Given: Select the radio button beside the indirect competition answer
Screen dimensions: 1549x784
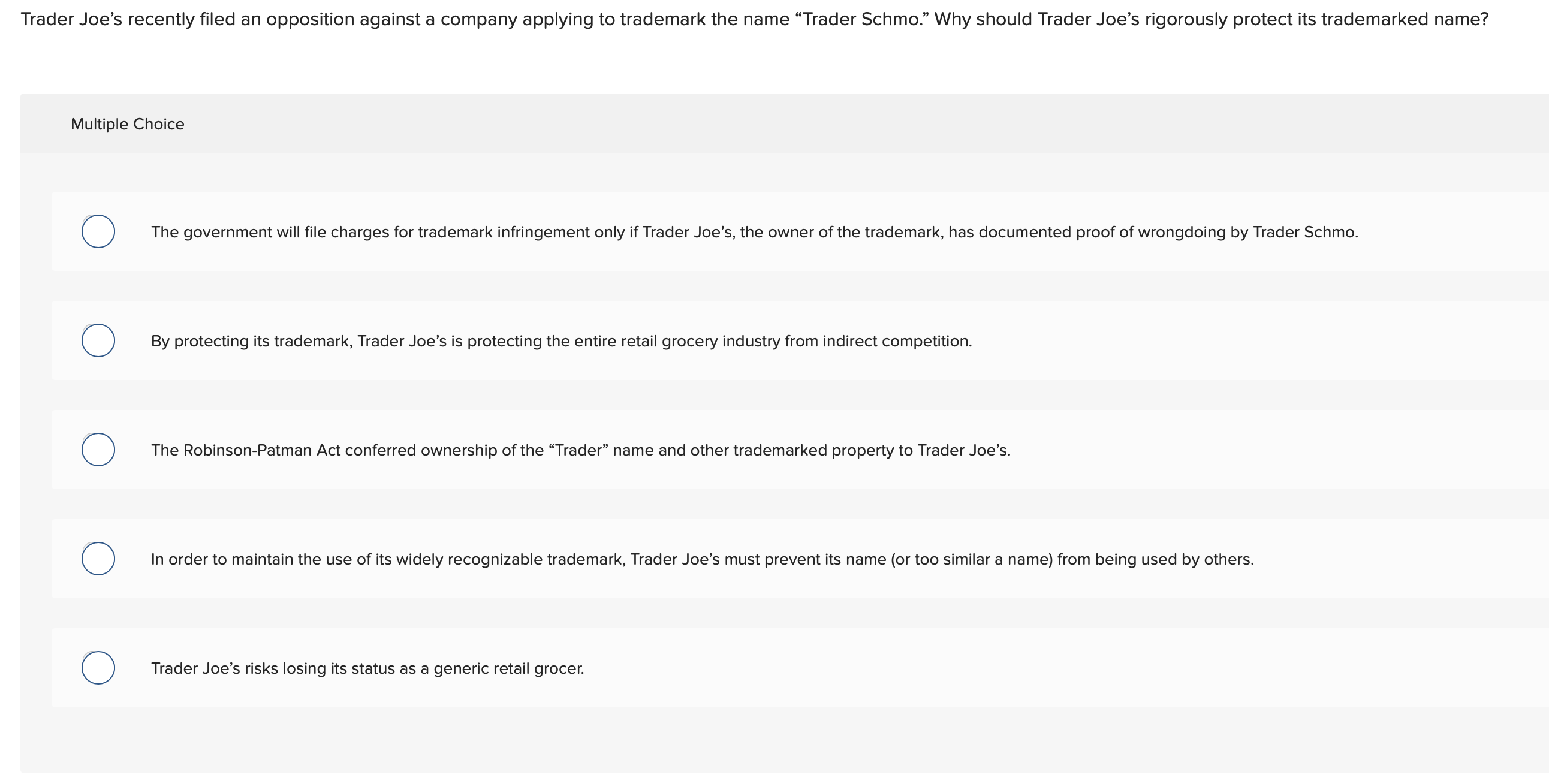Looking at the screenshot, I should click(98, 340).
